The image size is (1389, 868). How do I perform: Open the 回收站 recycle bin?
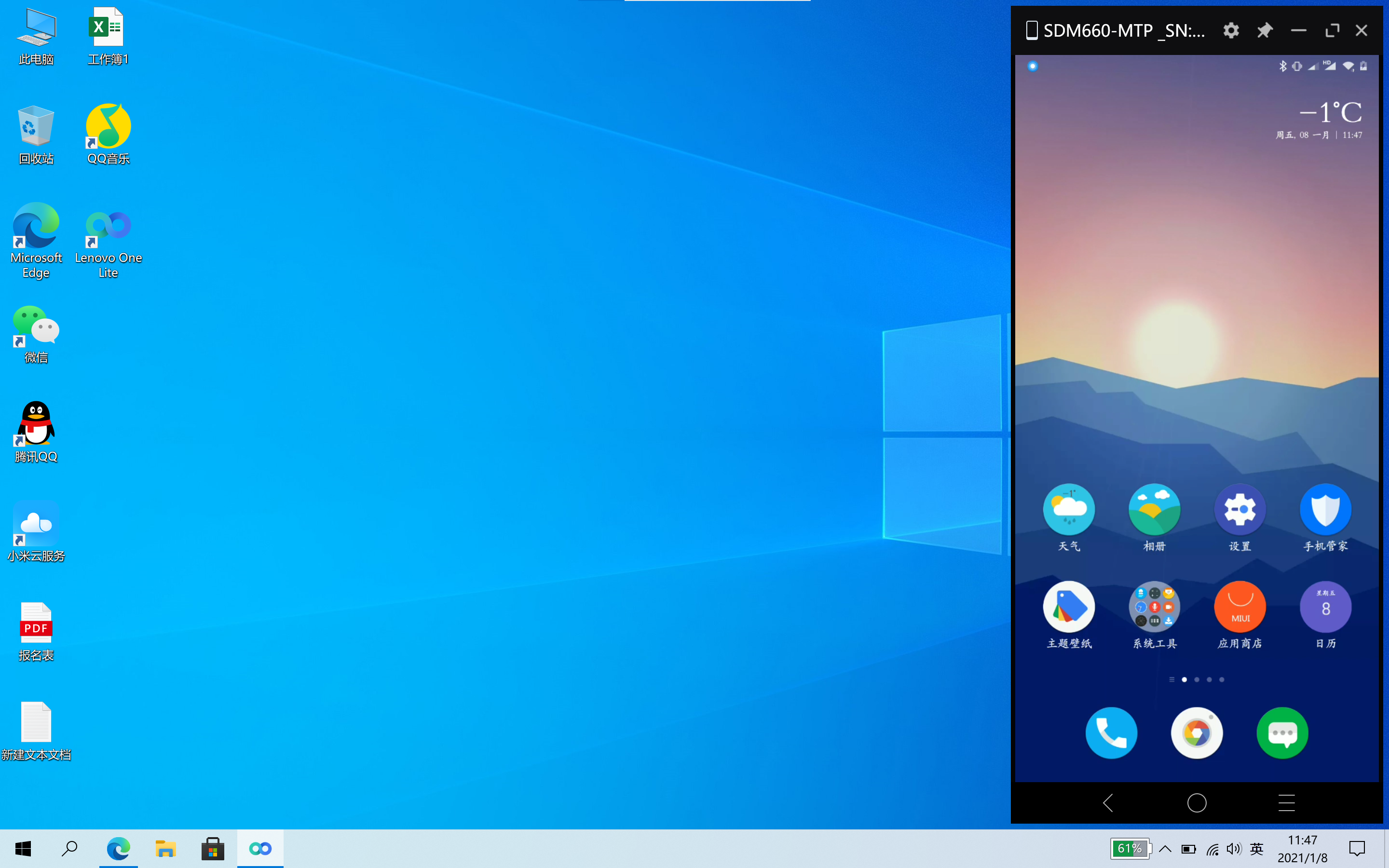point(36,136)
